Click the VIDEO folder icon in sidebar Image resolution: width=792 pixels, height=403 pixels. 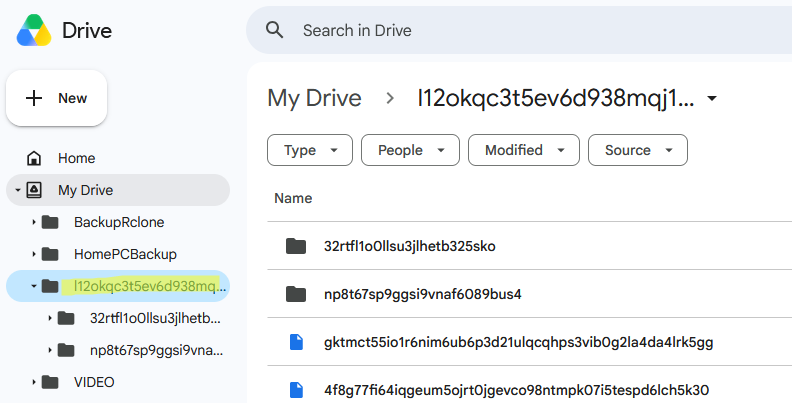[x=50, y=382]
